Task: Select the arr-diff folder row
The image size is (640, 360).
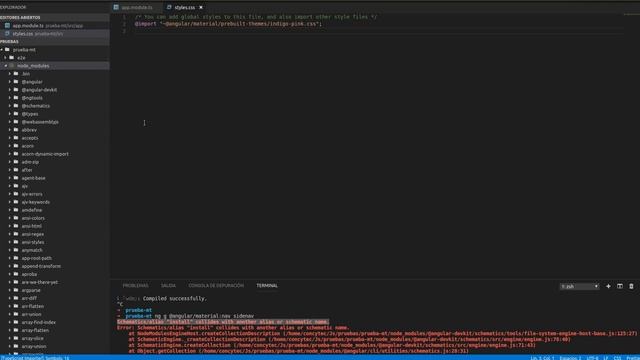Action: pyautogui.click(x=55, y=298)
